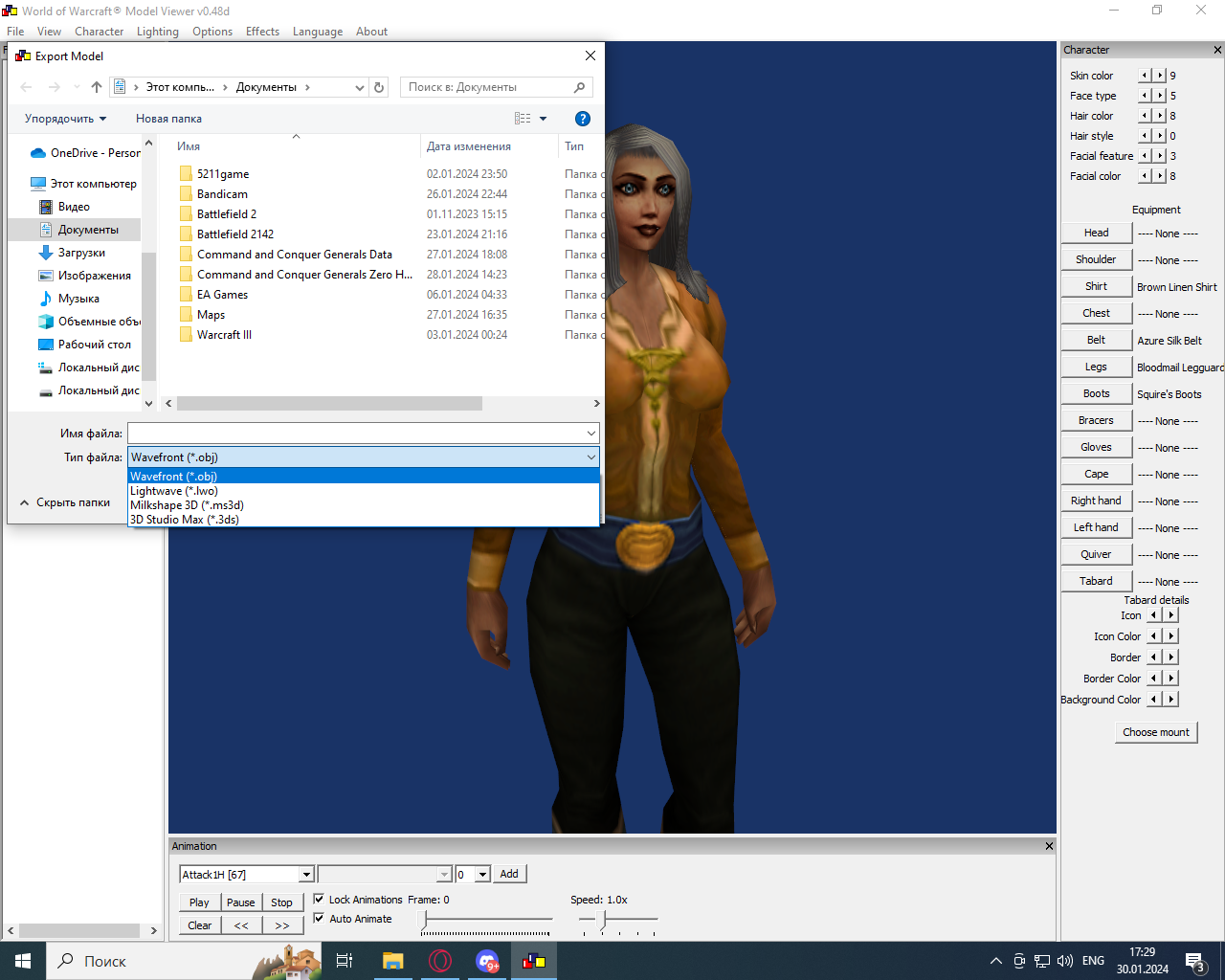Screen dimensions: 1225x980
Task: Click the animation Frame slider track
Action: 488,920
